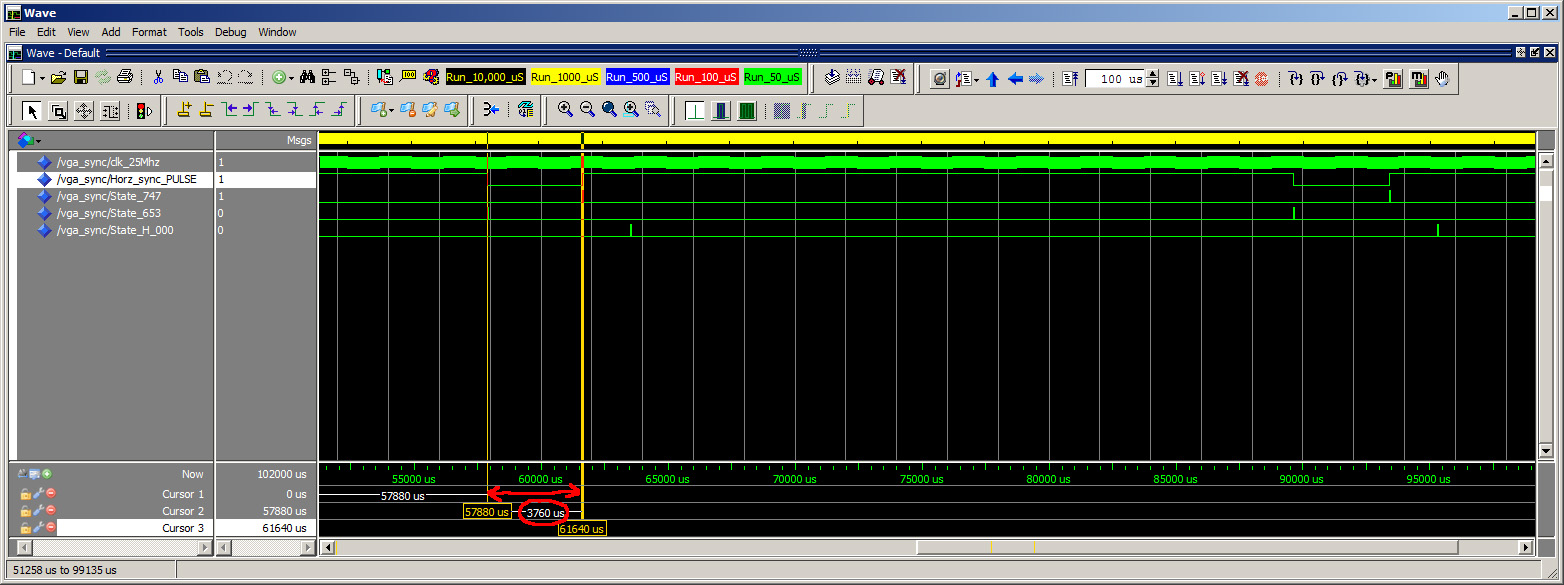Image resolution: width=1564 pixels, height=585 pixels.
Task: Open Cursor 2 properties wrench icon
Action: (38, 511)
